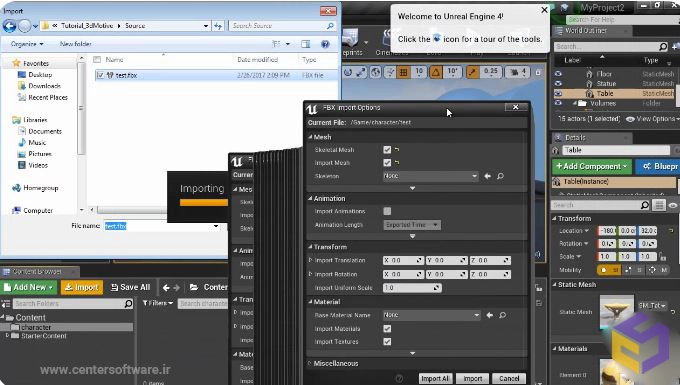Toggle rotation snapping triangle icon
The width and height of the screenshot is (680, 385).
(x=436, y=72)
